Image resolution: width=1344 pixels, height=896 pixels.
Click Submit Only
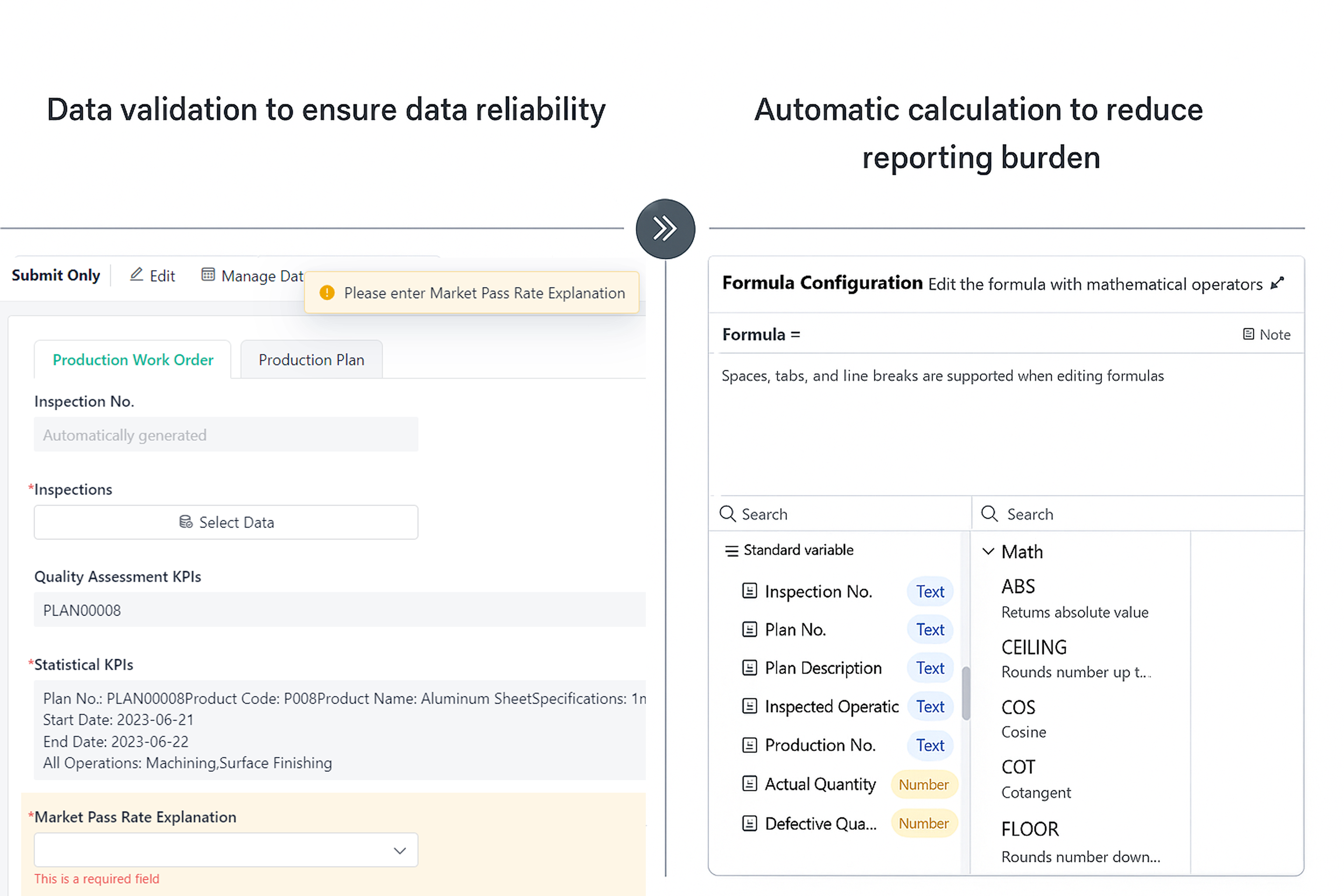55,275
